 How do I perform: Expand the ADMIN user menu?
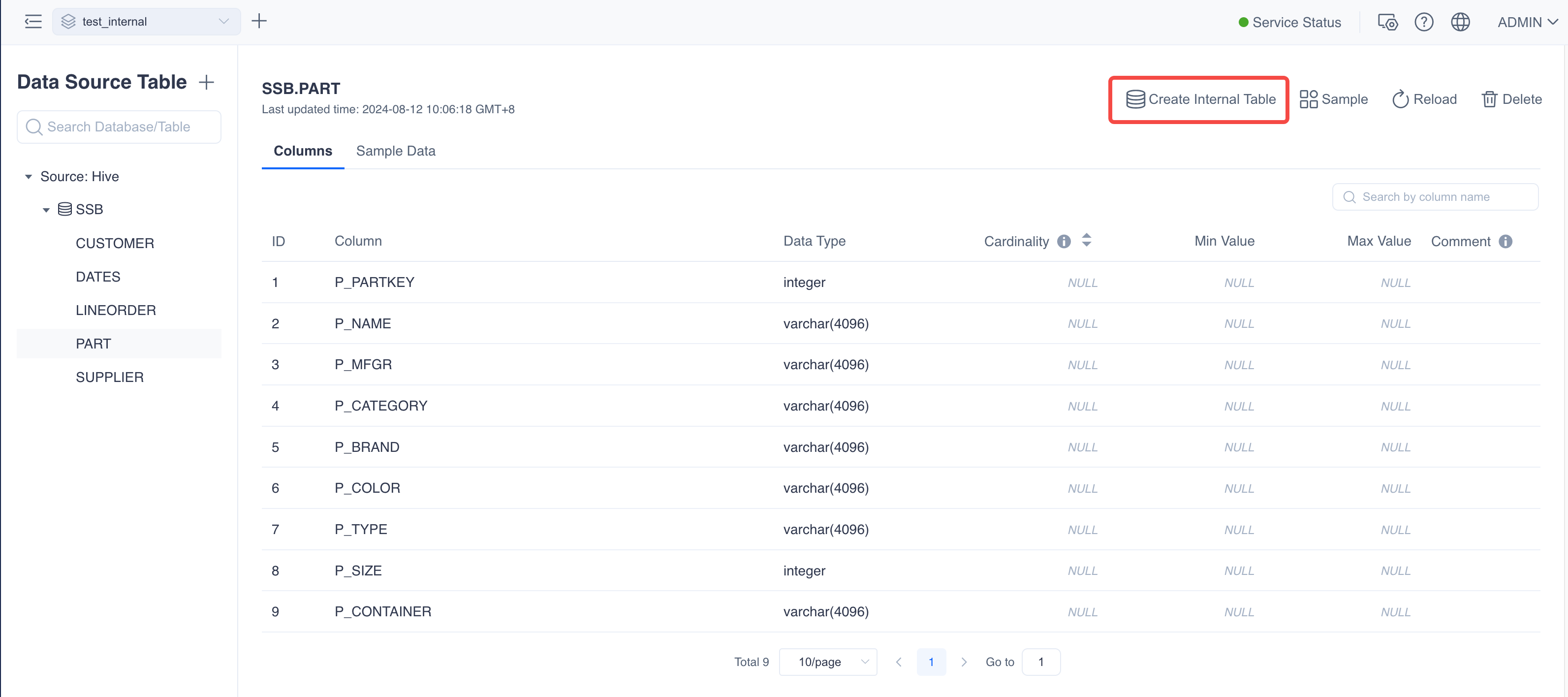(1527, 23)
